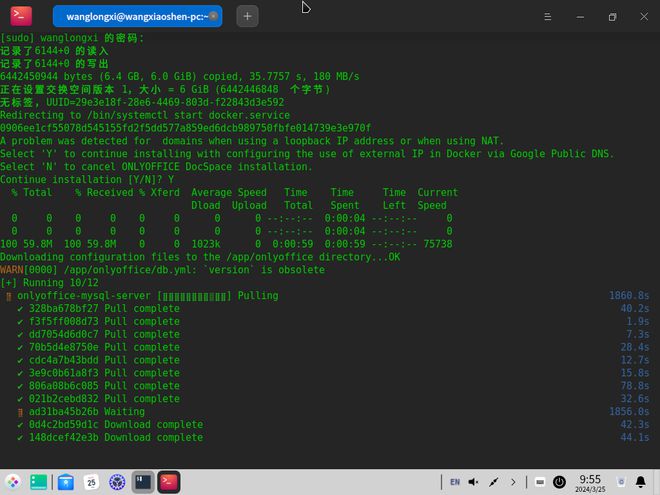Click the red terminal icon in taskbar

tap(169, 482)
